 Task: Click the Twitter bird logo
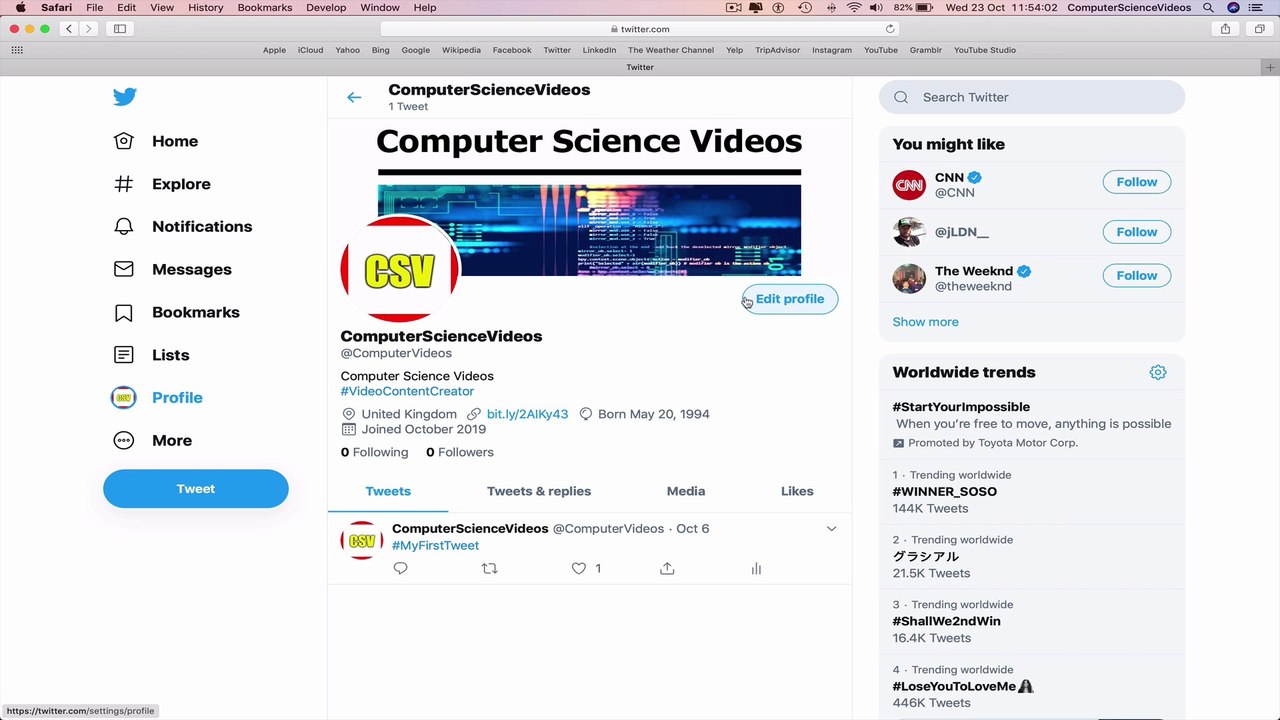click(x=124, y=97)
